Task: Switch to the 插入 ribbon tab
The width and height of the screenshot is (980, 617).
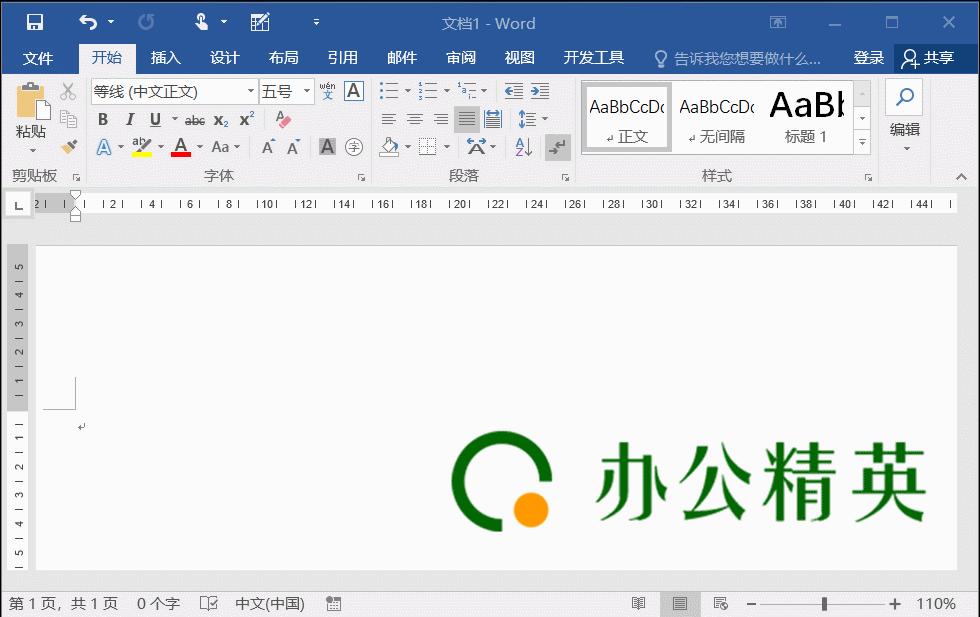Action: [x=164, y=58]
